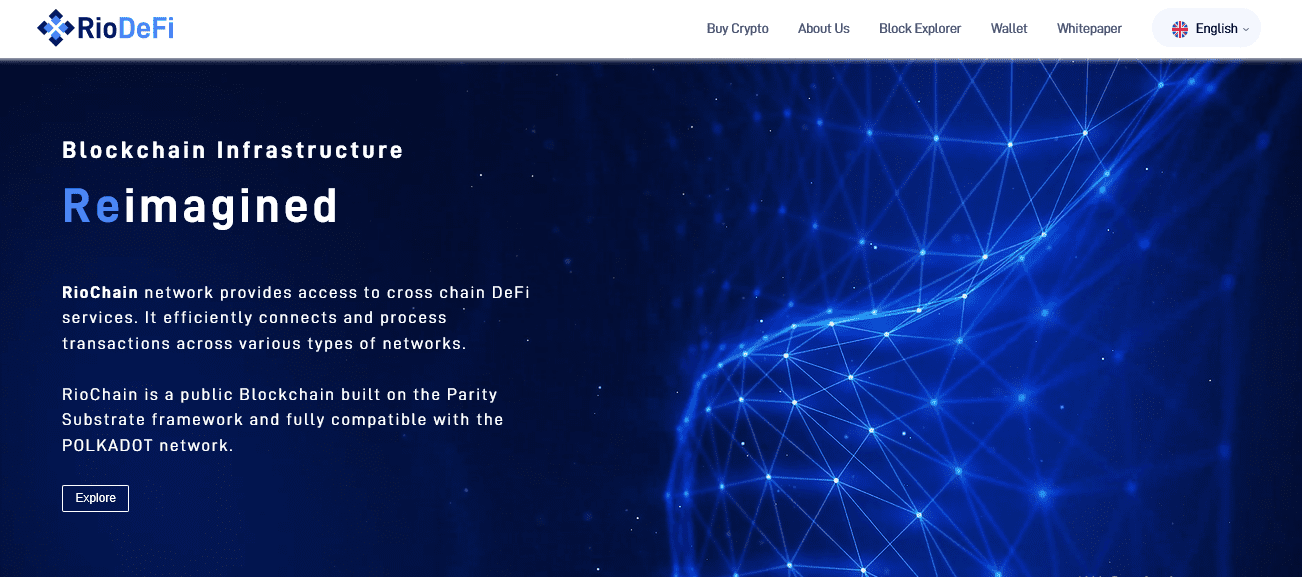Open the Whitepaper link
This screenshot has height=577, width=1302.
[1089, 29]
